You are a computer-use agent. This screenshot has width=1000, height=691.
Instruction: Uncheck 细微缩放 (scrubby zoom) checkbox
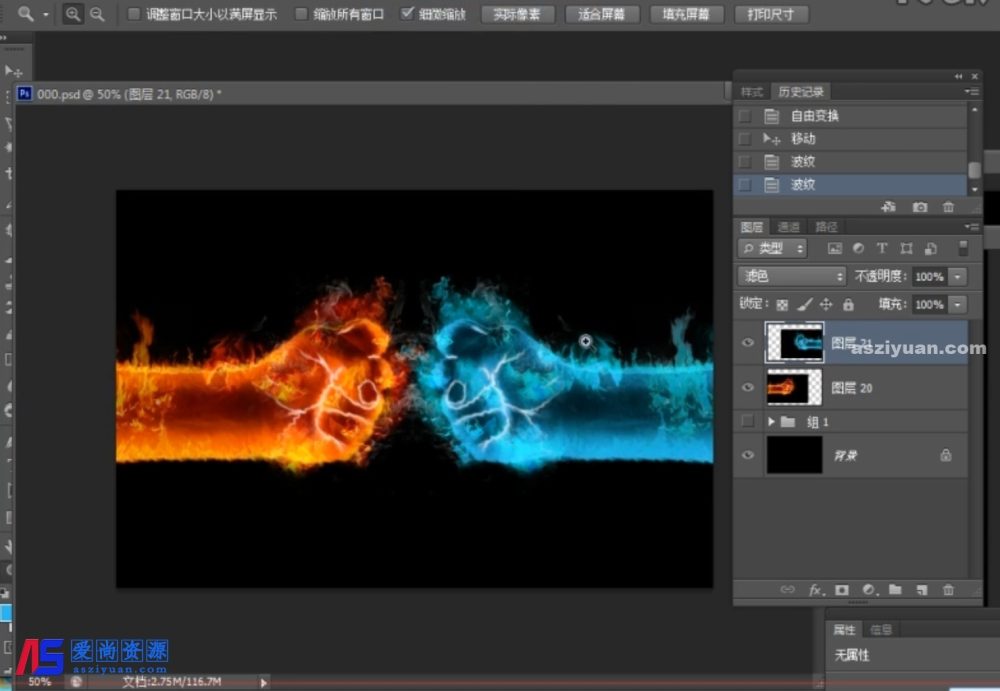point(407,13)
